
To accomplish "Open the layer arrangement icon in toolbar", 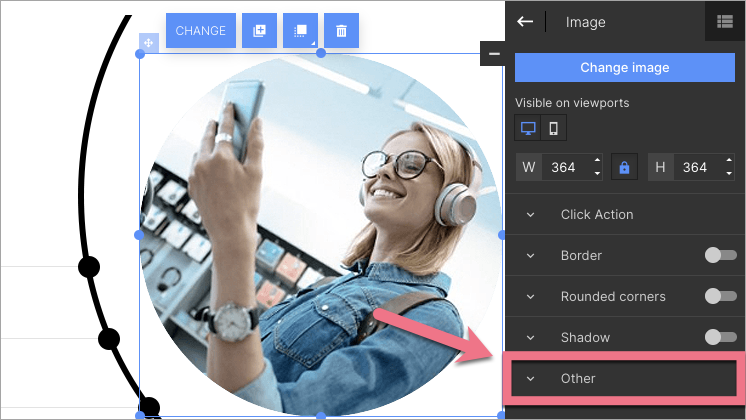I will (300, 31).
